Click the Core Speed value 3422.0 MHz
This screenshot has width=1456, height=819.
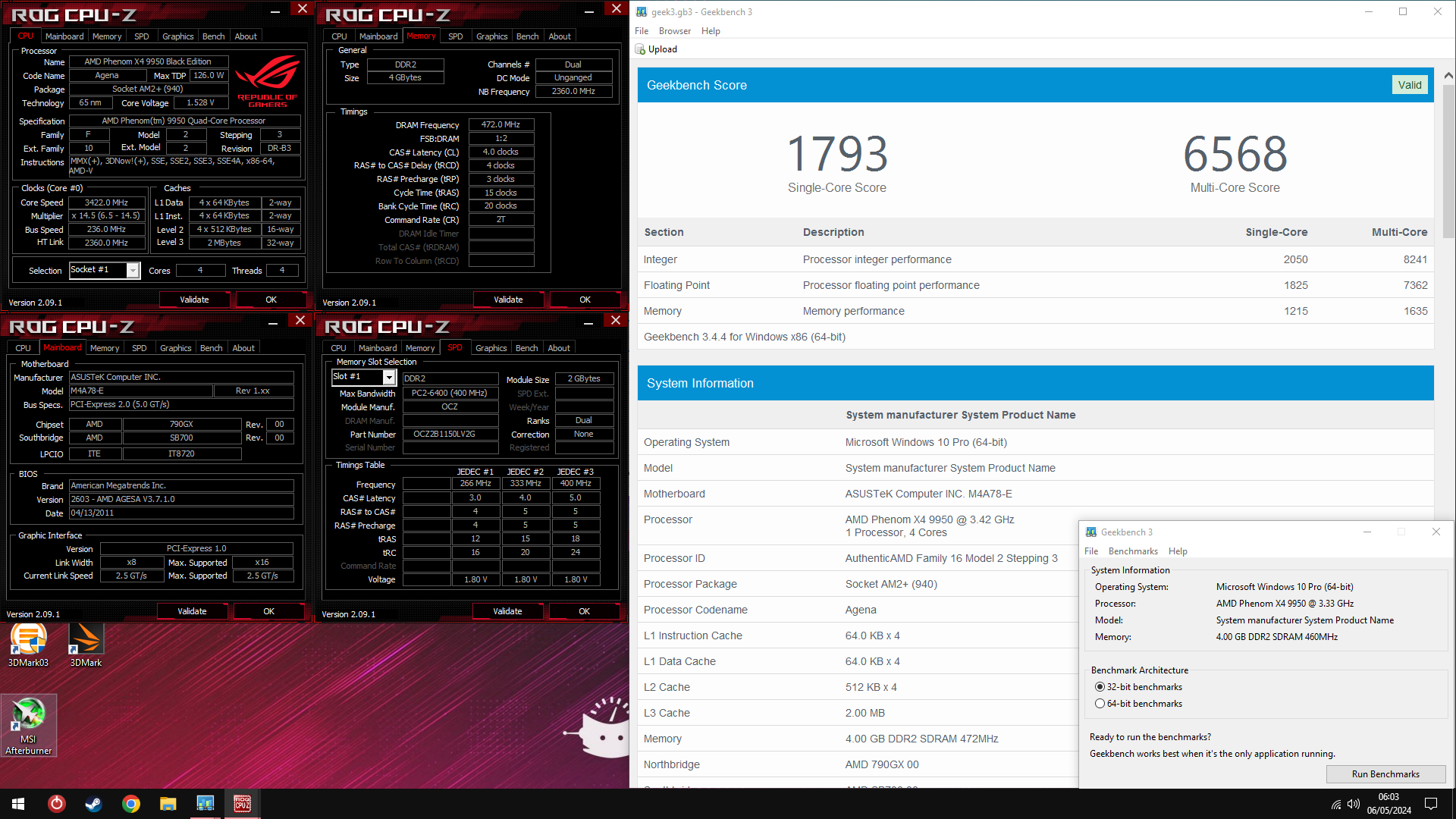click(106, 202)
